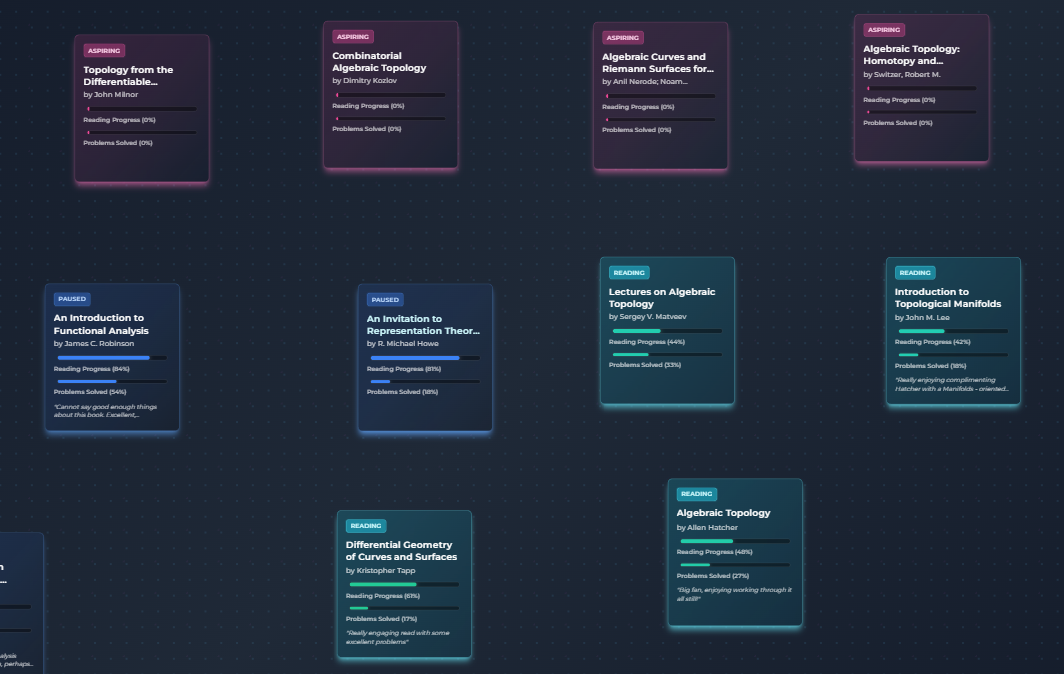This screenshot has height=674, width=1064.
Task: Select the author line 'by Allen Hatcher'
Action: click(x=707, y=527)
